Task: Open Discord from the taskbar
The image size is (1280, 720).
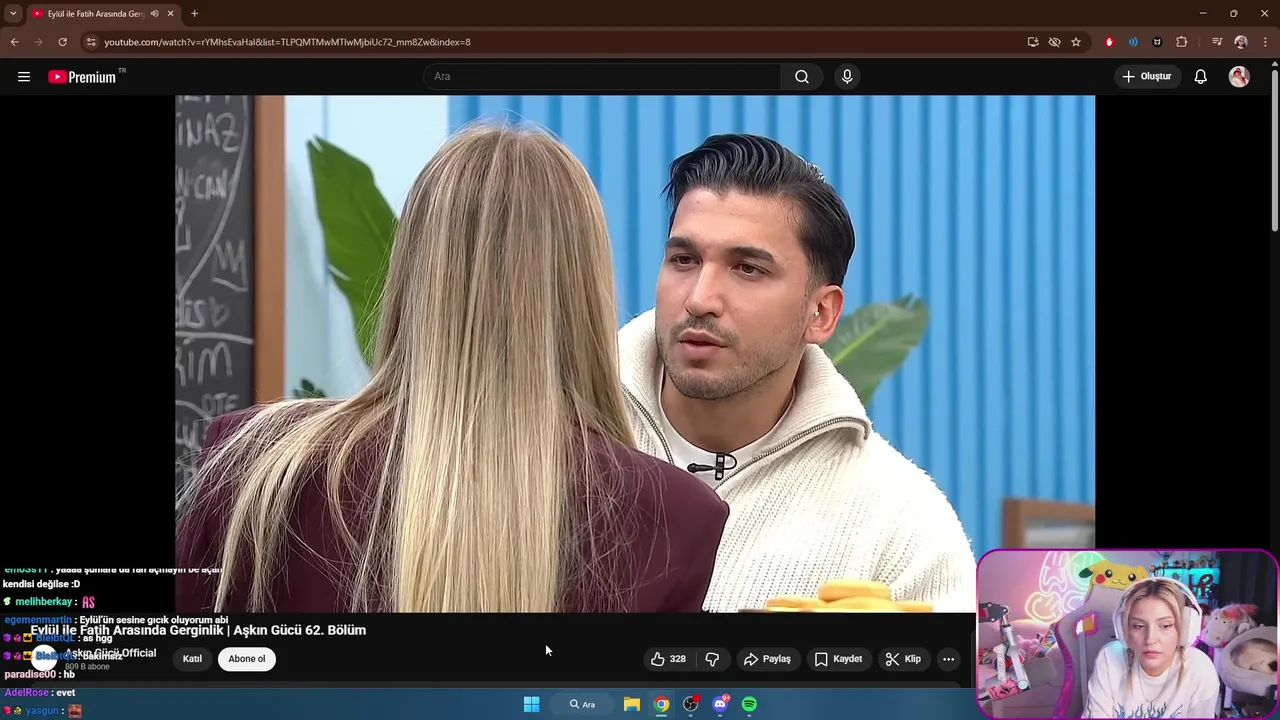Action: tap(720, 704)
